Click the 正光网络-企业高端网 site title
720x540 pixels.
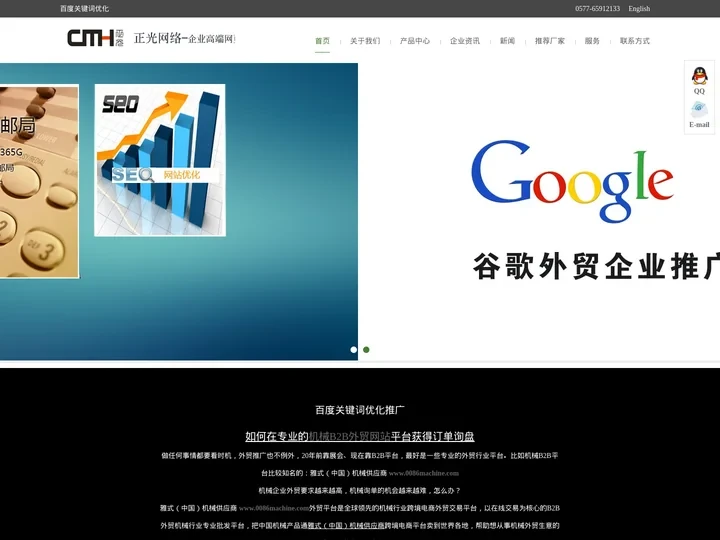click(x=184, y=38)
